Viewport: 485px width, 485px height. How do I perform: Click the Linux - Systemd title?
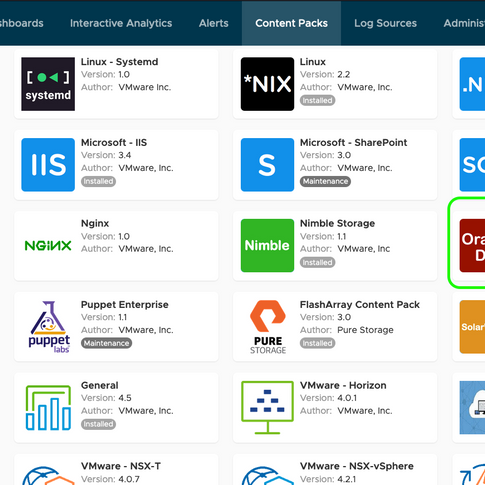click(x=119, y=62)
